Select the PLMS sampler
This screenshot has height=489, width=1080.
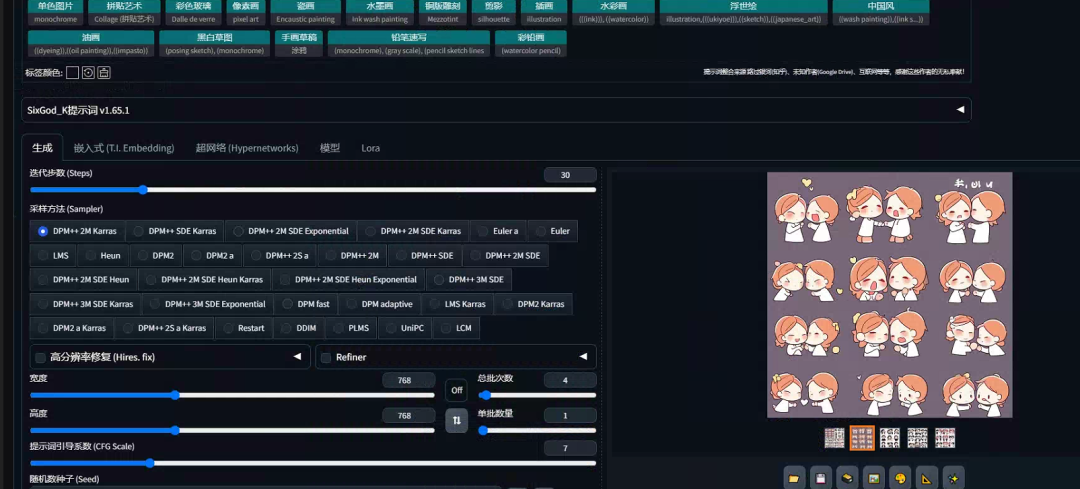click(x=352, y=328)
